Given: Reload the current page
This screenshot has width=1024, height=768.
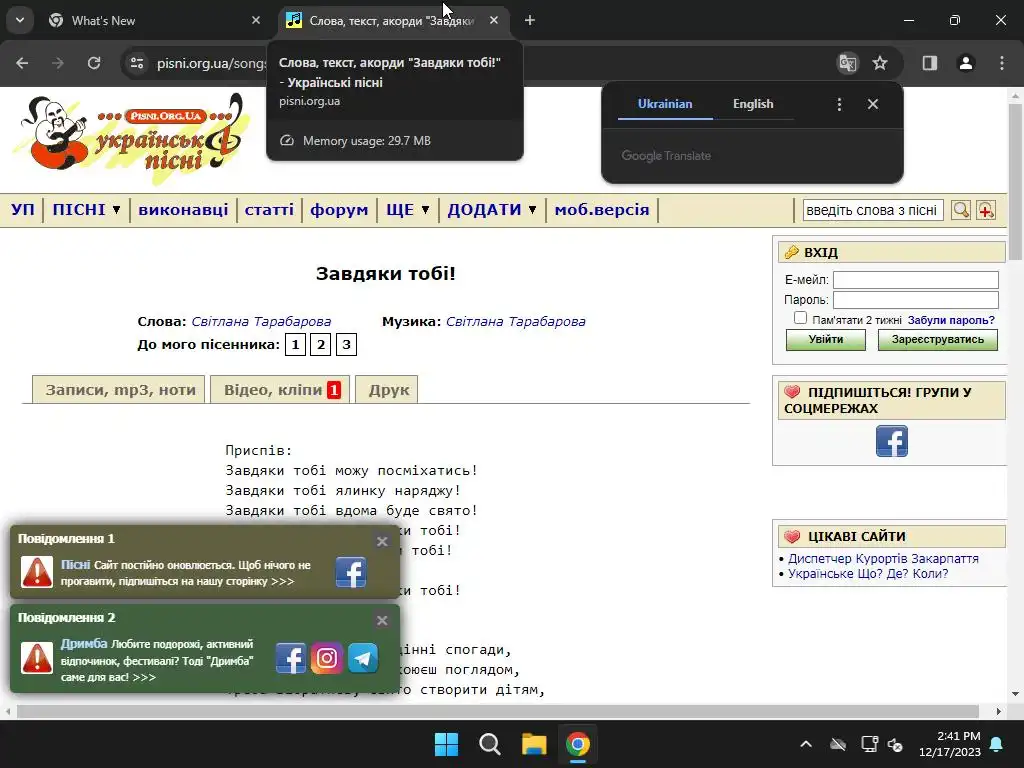Looking at the screenshot, I should click(94, 63).
